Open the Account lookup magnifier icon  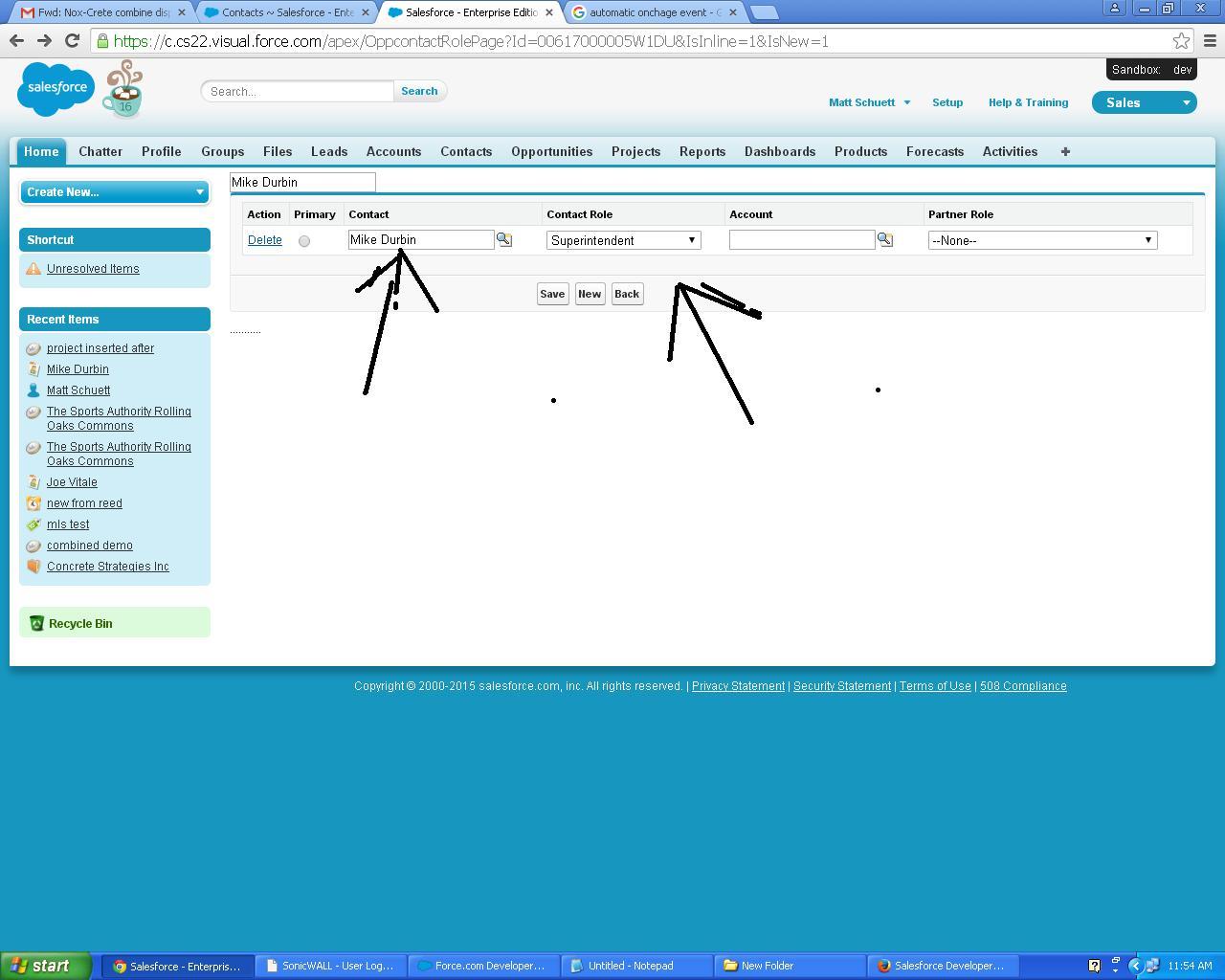(885, 239)
